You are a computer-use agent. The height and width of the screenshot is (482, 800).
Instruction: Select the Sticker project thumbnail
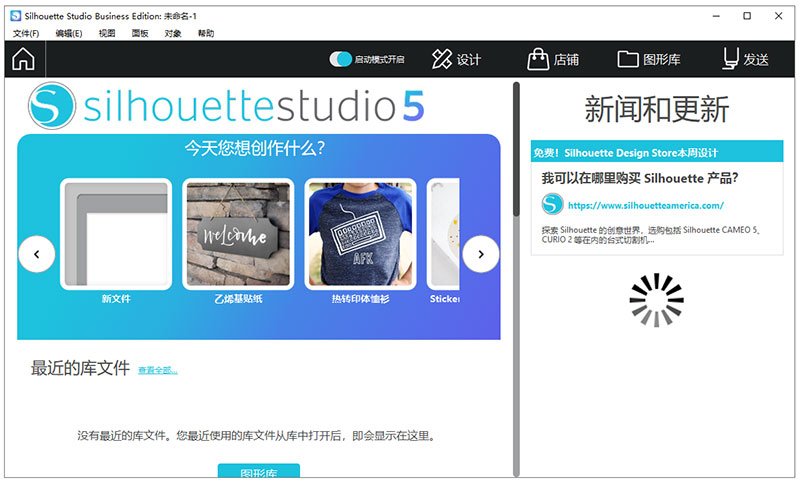tap(443, 234)
